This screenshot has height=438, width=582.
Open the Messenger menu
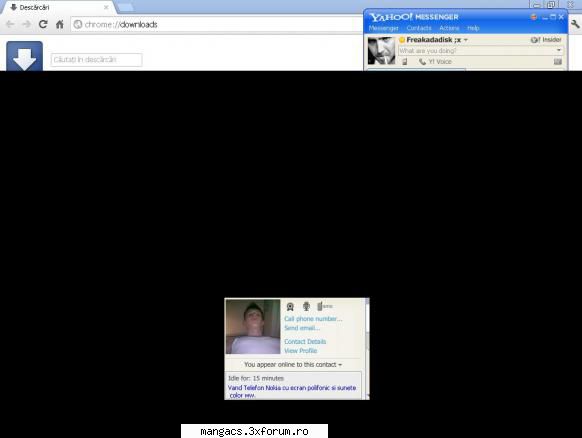[383, 28]
